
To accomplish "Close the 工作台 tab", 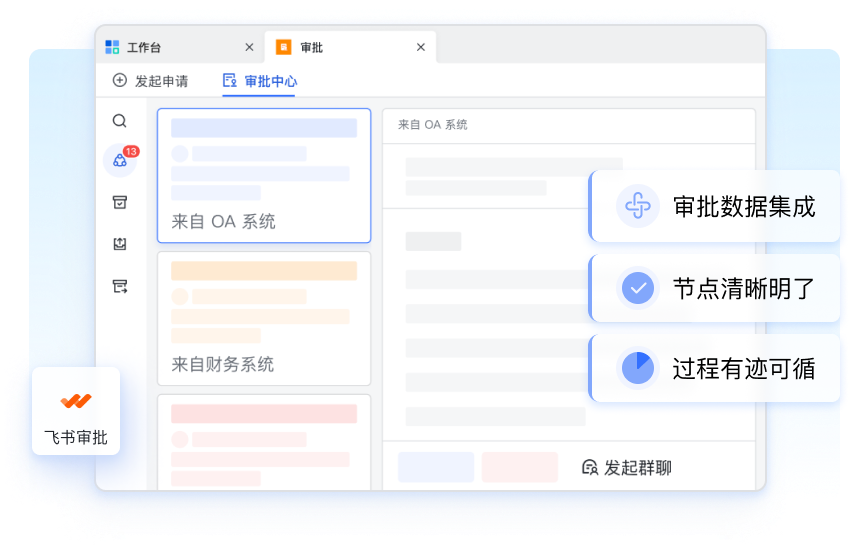I will pyautogui.click(x=249, y=47).
